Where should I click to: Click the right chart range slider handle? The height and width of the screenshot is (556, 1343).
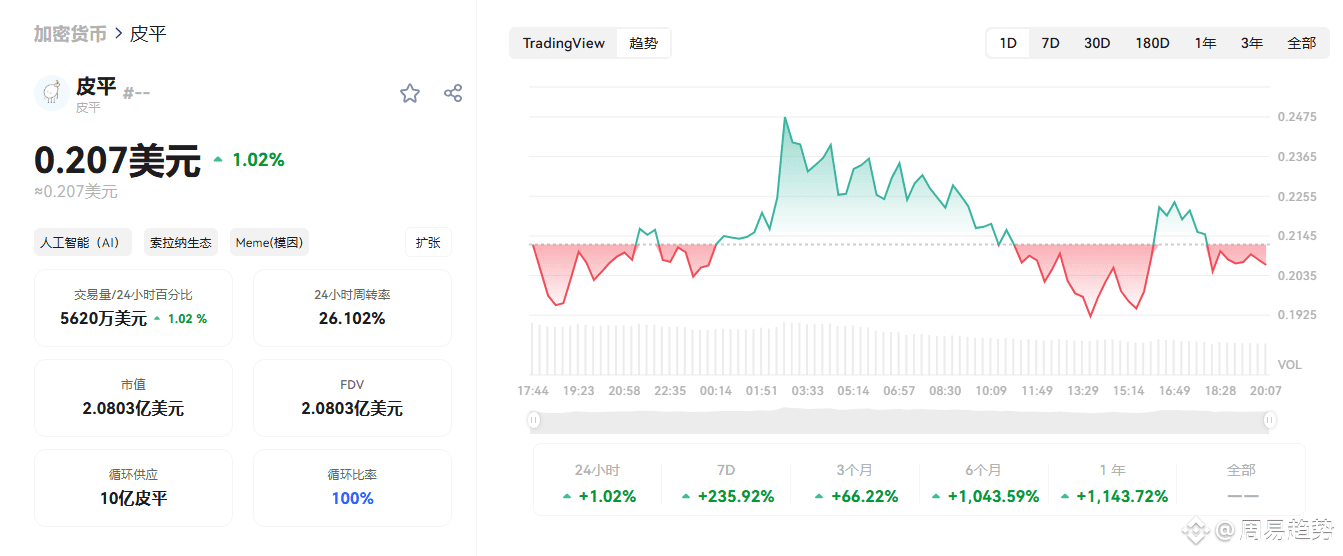click(x=1269, y=421)
